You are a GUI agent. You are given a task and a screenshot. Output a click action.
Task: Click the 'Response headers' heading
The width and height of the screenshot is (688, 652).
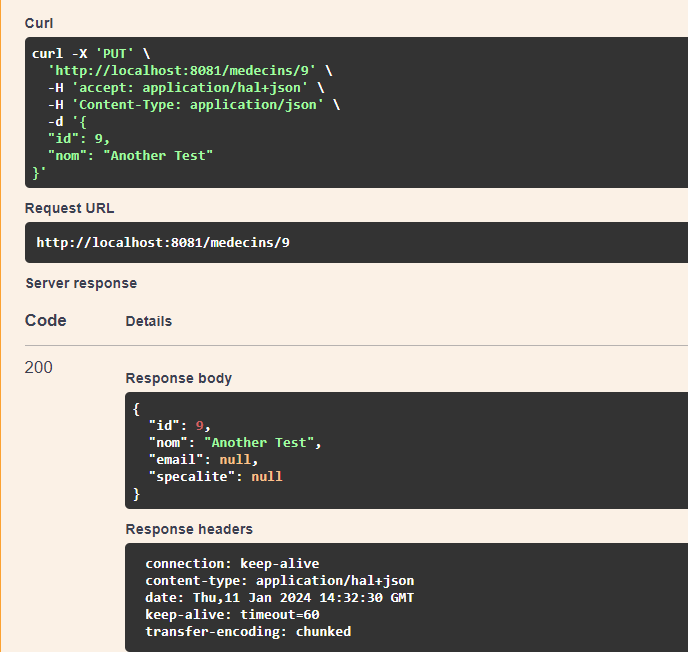(x=189, y=529)
